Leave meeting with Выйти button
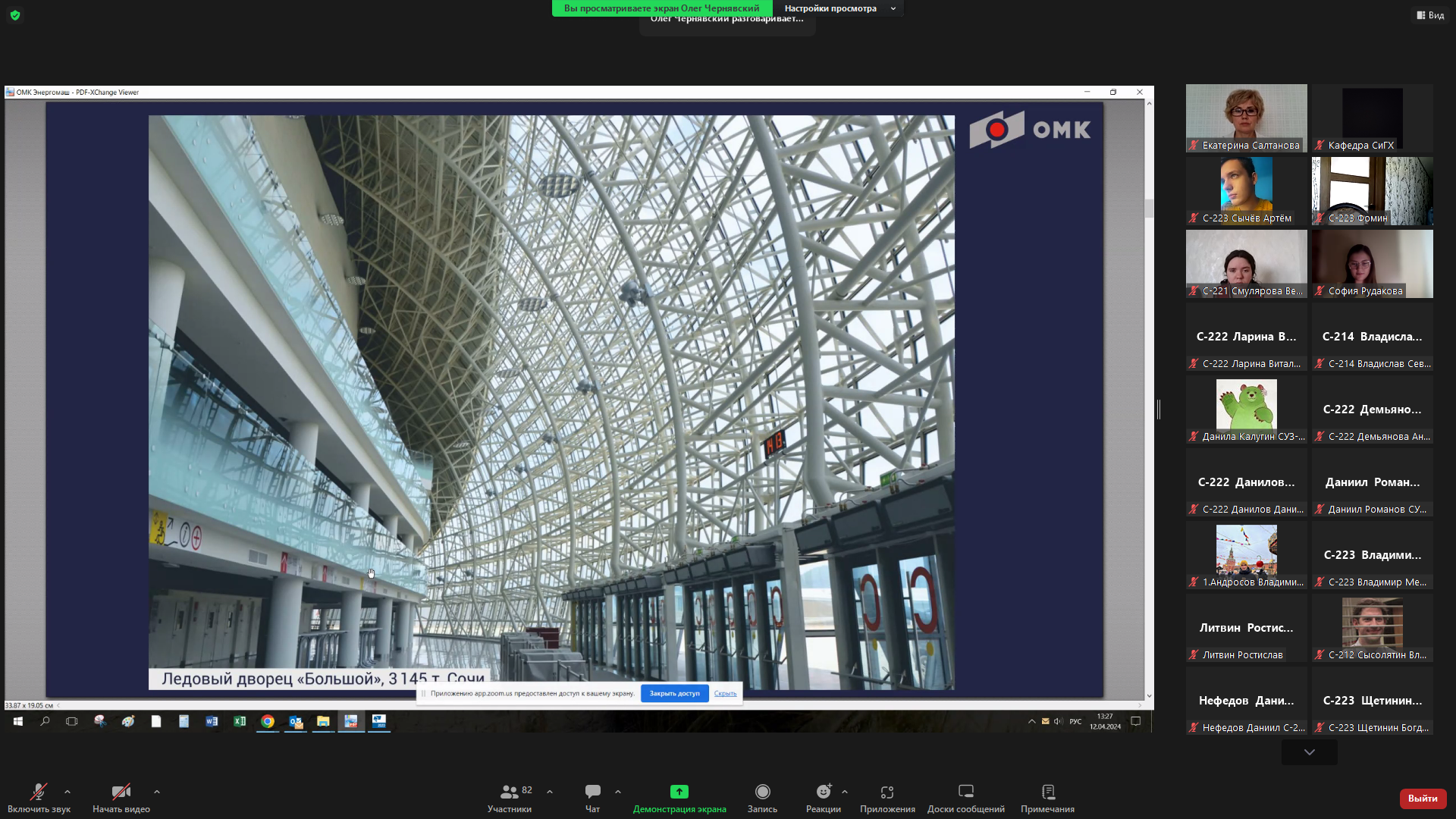The height and width of the screenshot is (819, 1456). coord(1423,799)
